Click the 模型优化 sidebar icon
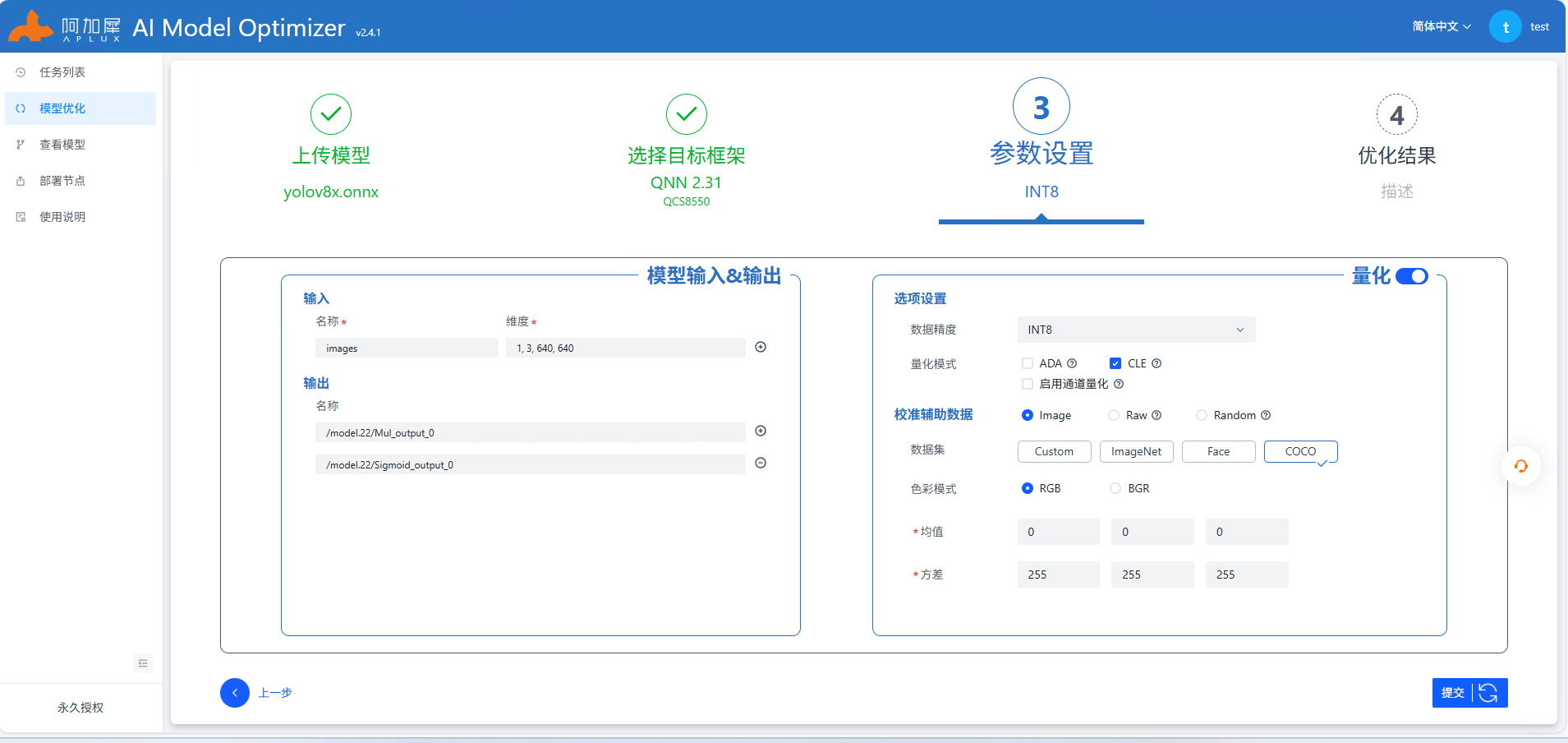The height and width of the screenshot is (743, 1568). (x=21, y=108)
